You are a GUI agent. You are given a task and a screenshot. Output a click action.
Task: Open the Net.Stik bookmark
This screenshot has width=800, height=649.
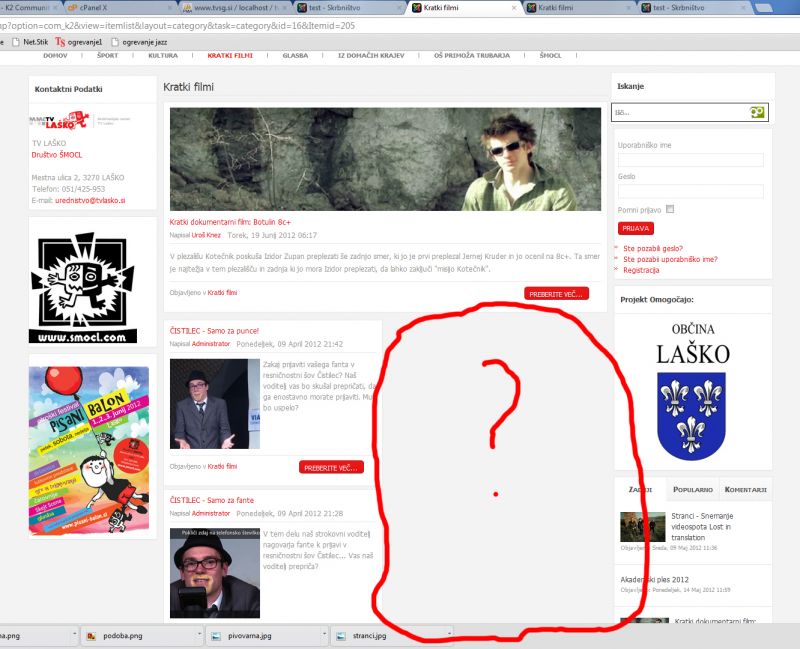click(30, 42)
